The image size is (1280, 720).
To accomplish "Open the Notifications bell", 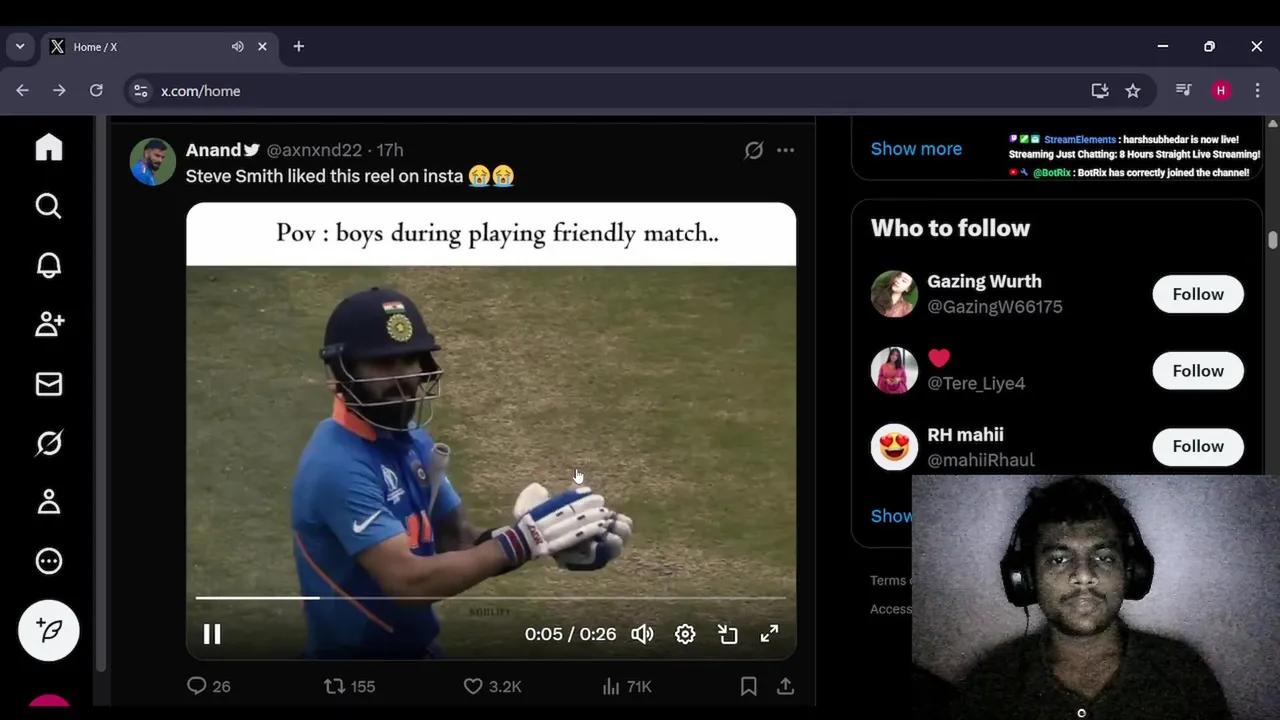I will [x=49, y=265].
